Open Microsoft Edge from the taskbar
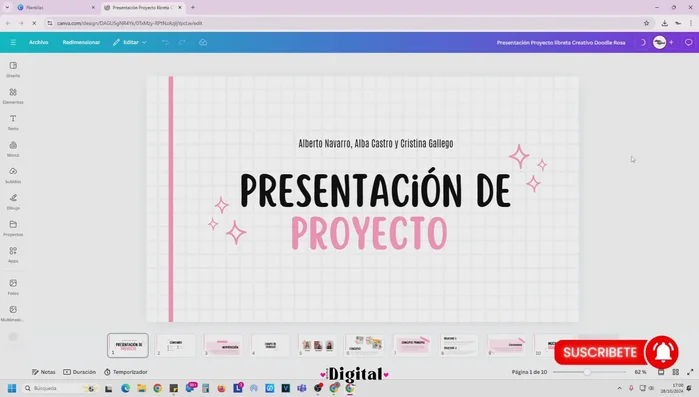 (x=126, y=388)
